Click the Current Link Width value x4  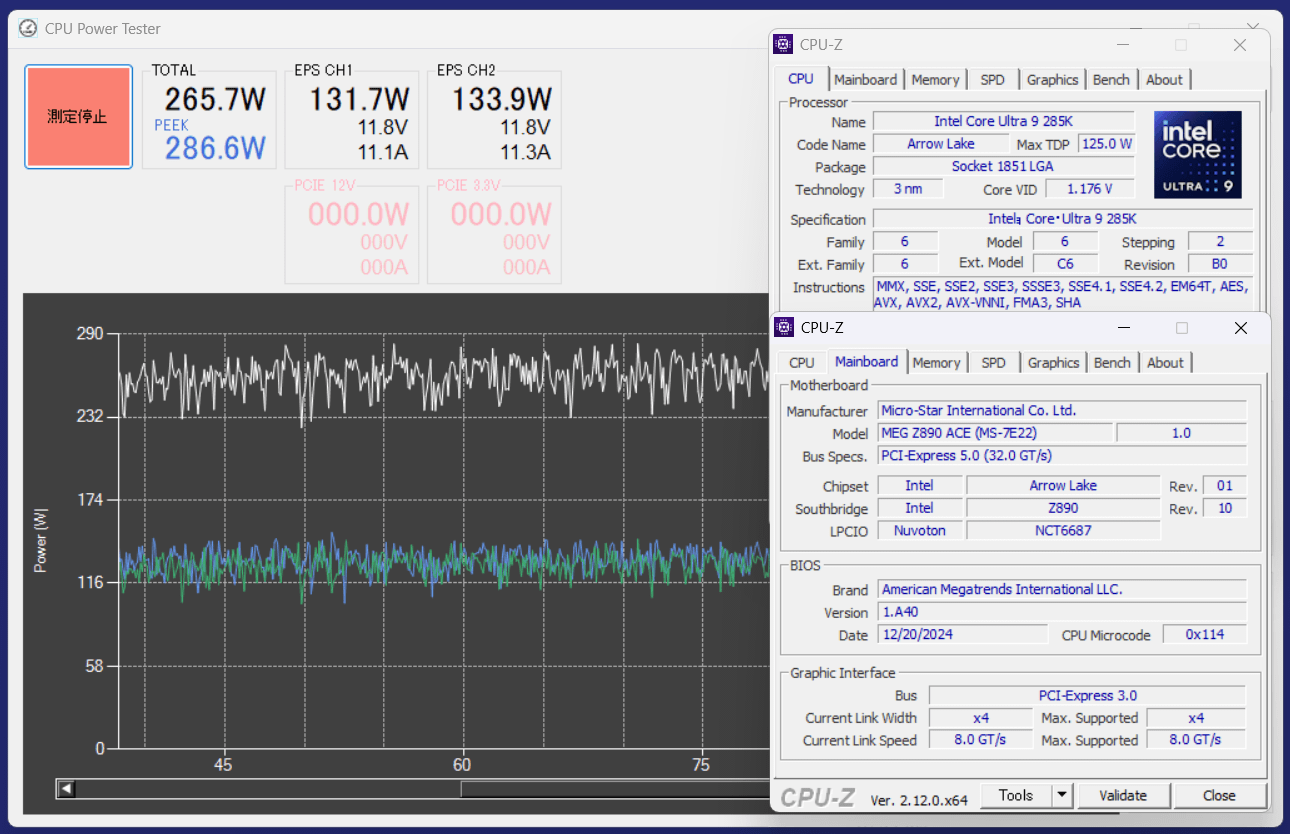(981, 718)
